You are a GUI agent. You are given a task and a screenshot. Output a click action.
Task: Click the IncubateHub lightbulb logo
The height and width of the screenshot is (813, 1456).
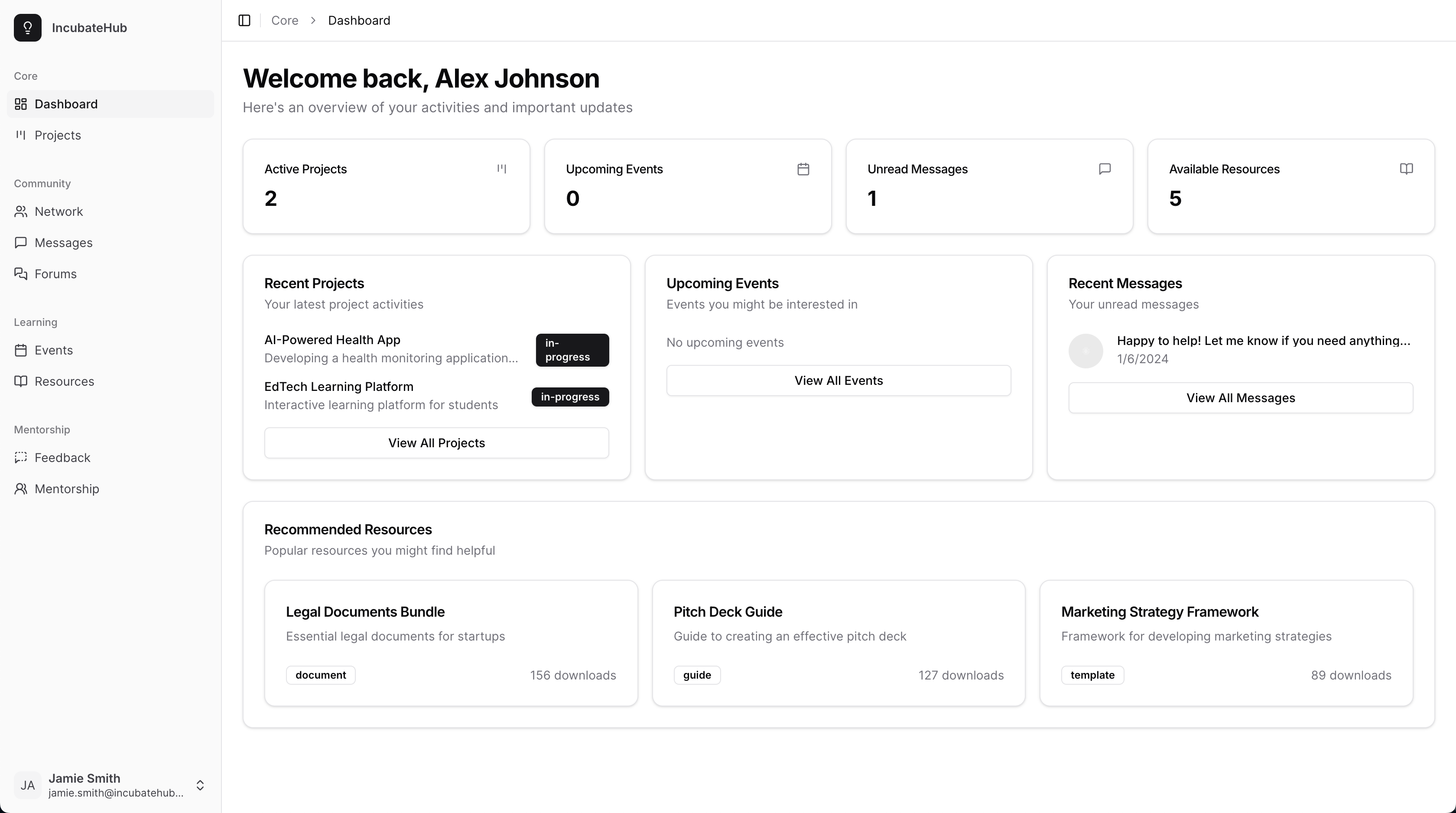pos(28,28)
